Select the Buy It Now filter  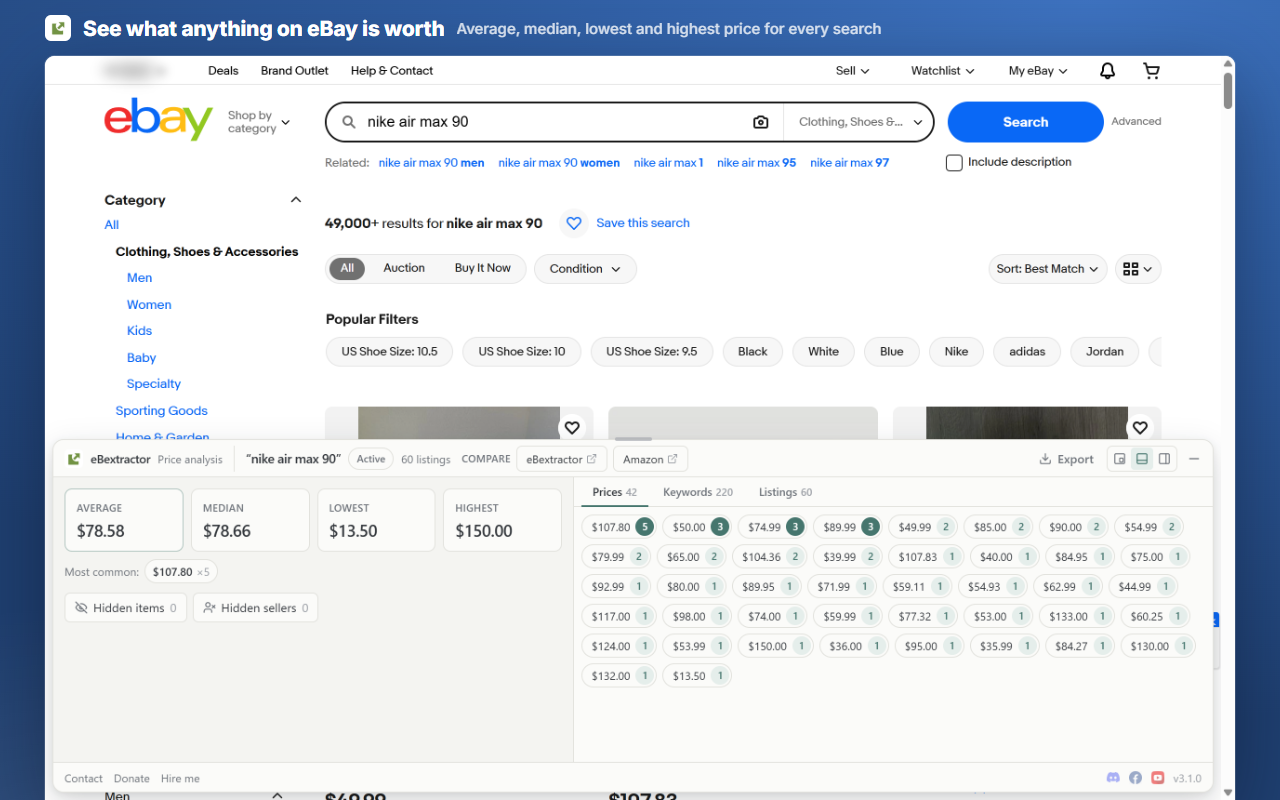pyautogui.click(x=483, y=268)
